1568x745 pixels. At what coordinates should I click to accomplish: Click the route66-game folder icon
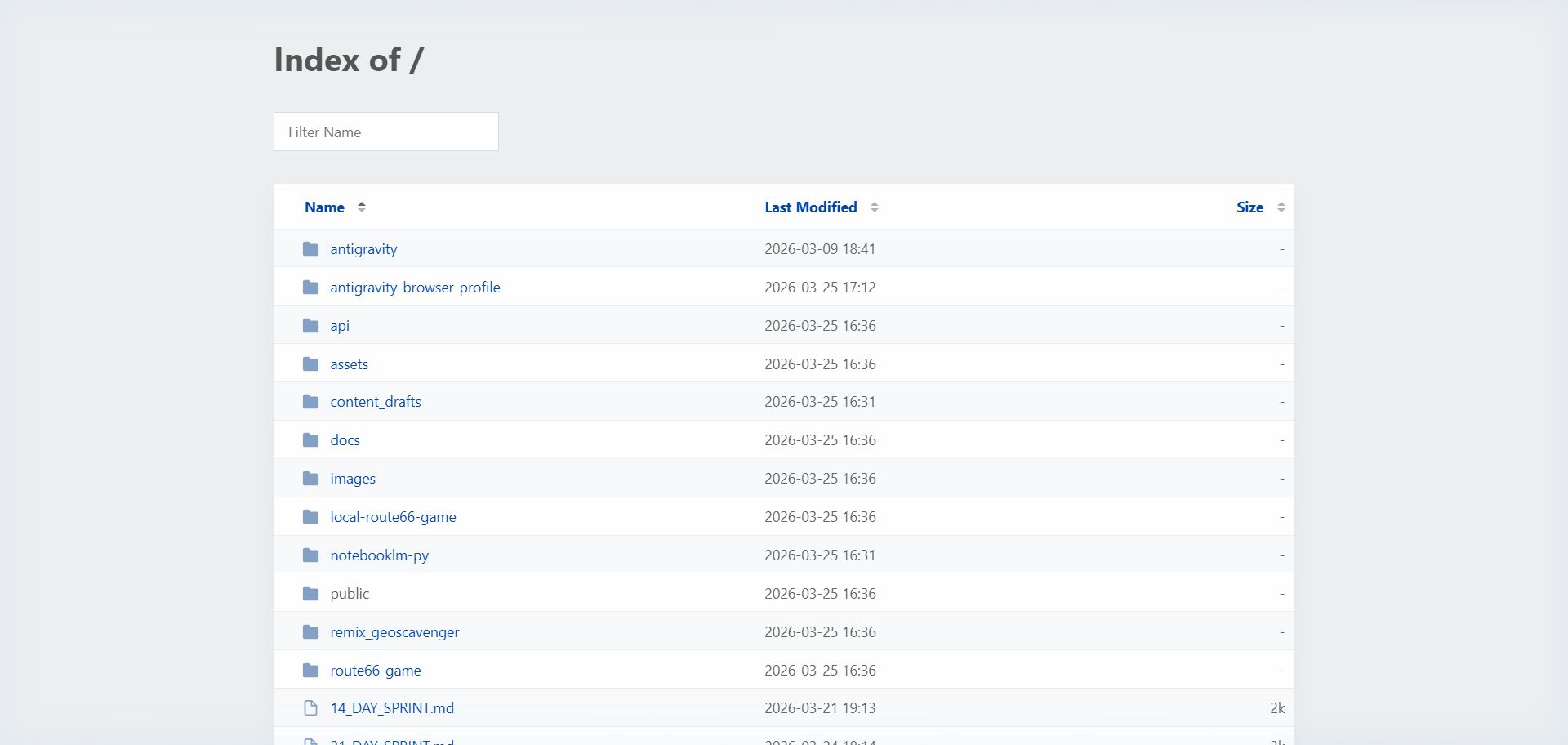click(x=310, y=671)
